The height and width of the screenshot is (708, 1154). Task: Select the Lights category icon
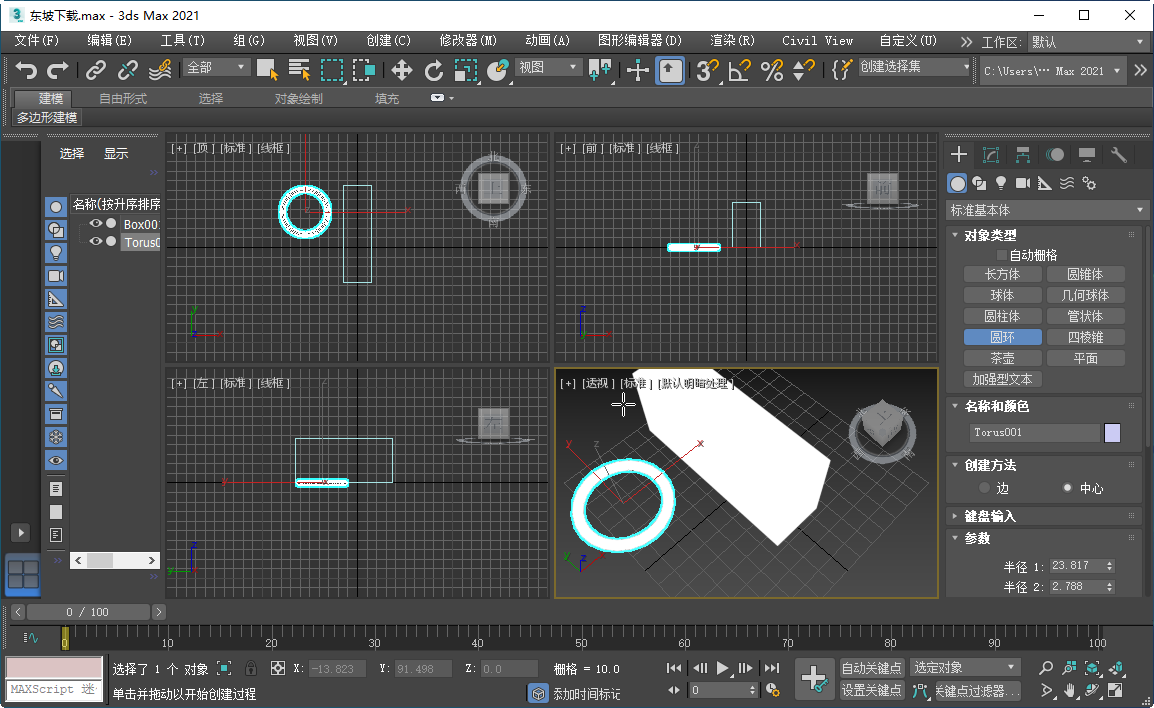pos(1001,183)
